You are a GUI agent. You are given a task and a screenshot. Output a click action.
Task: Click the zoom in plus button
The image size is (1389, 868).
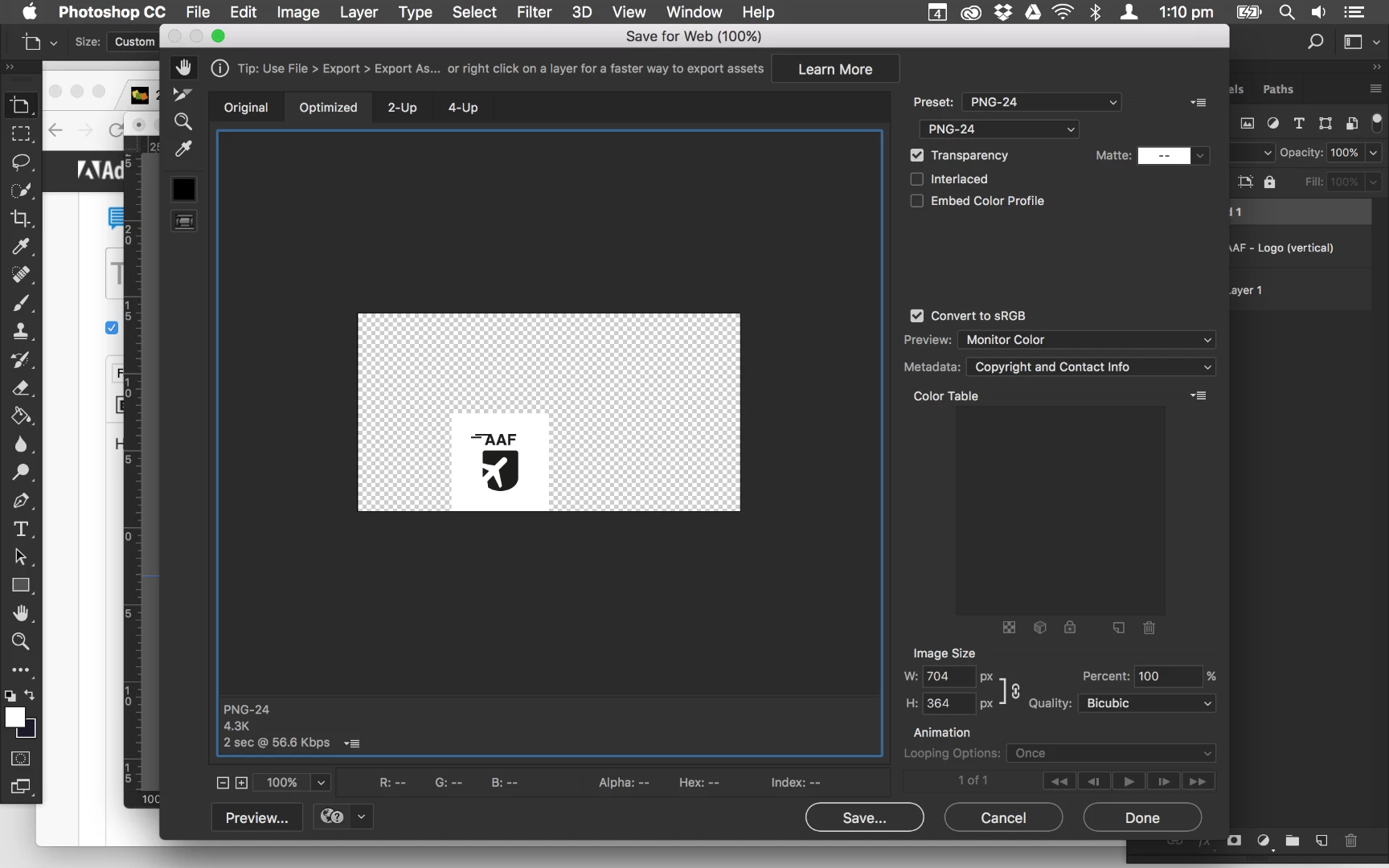coord(241,783)
